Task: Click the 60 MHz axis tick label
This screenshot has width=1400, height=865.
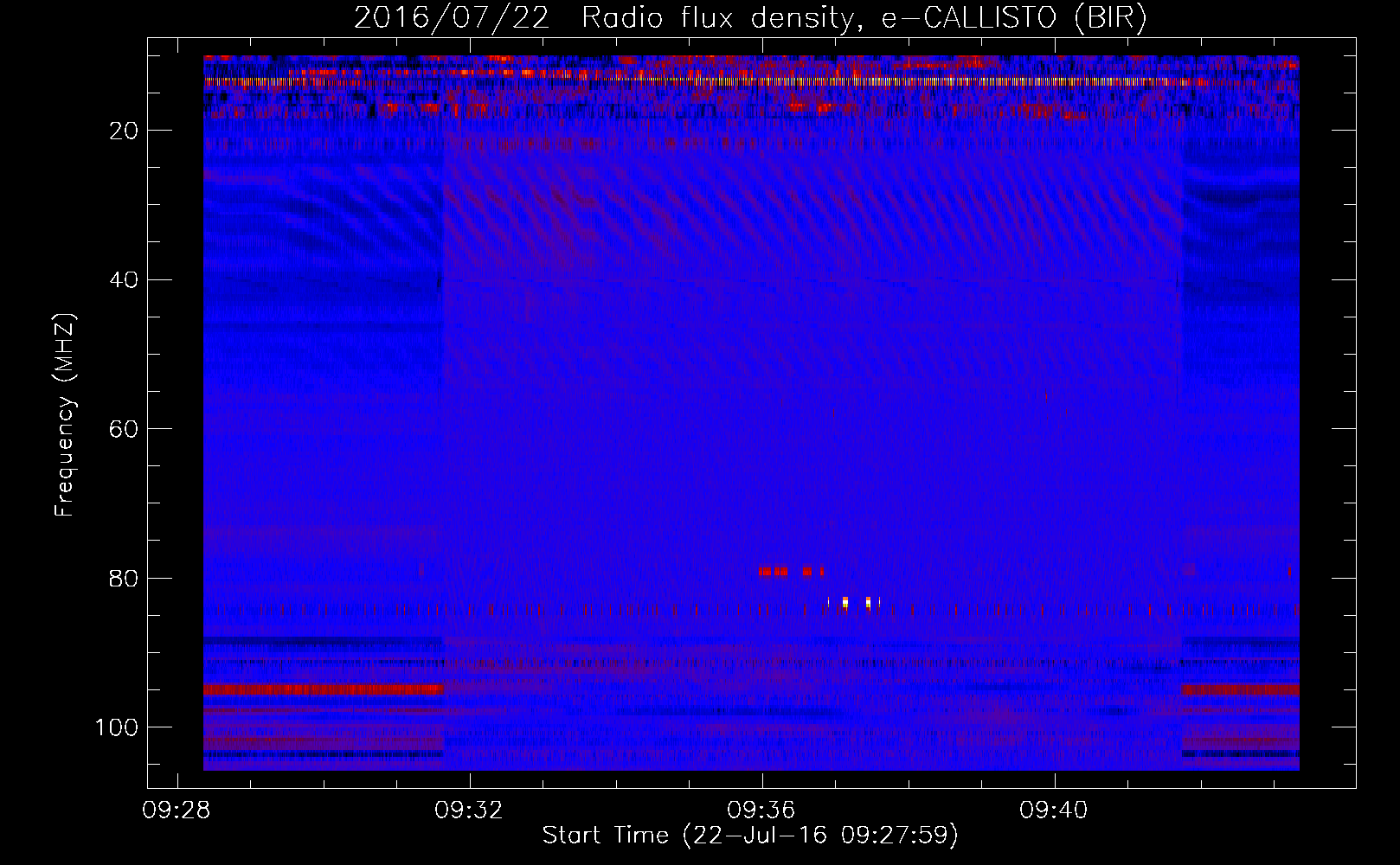Action: tap(124, 429)
